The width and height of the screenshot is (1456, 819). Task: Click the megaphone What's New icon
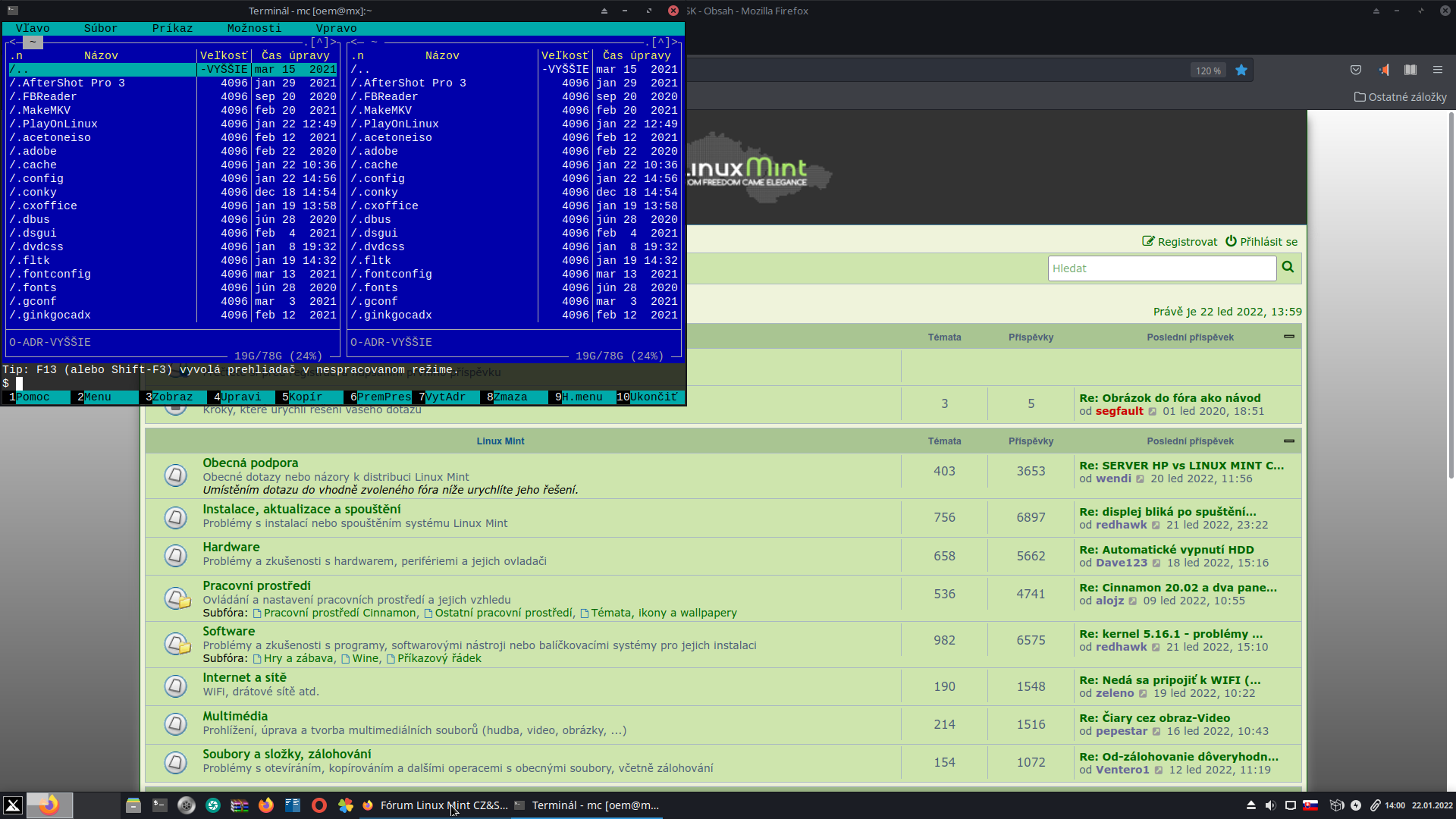pos(1383,70)
